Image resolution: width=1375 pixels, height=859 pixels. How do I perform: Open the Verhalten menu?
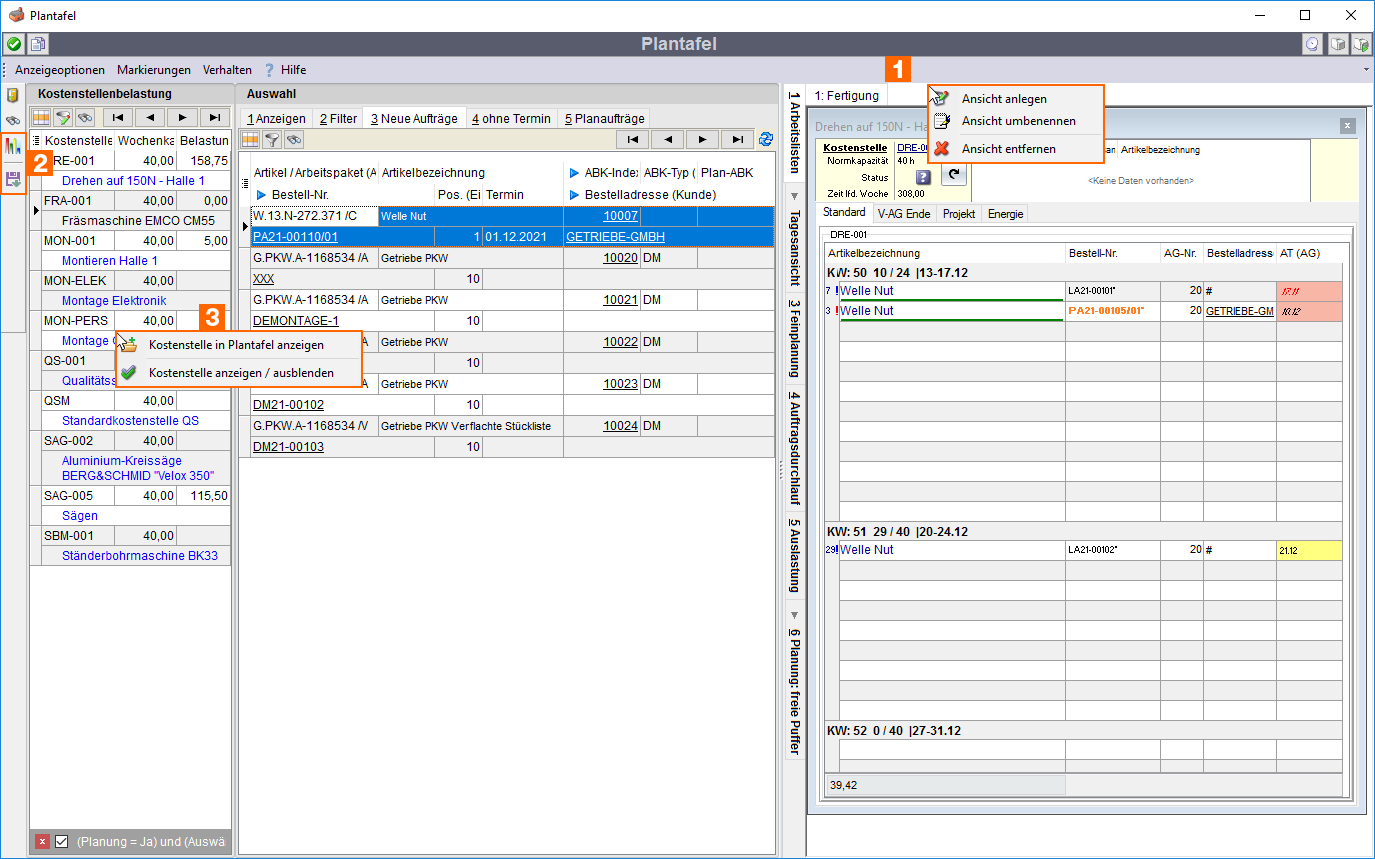point(227,70)
